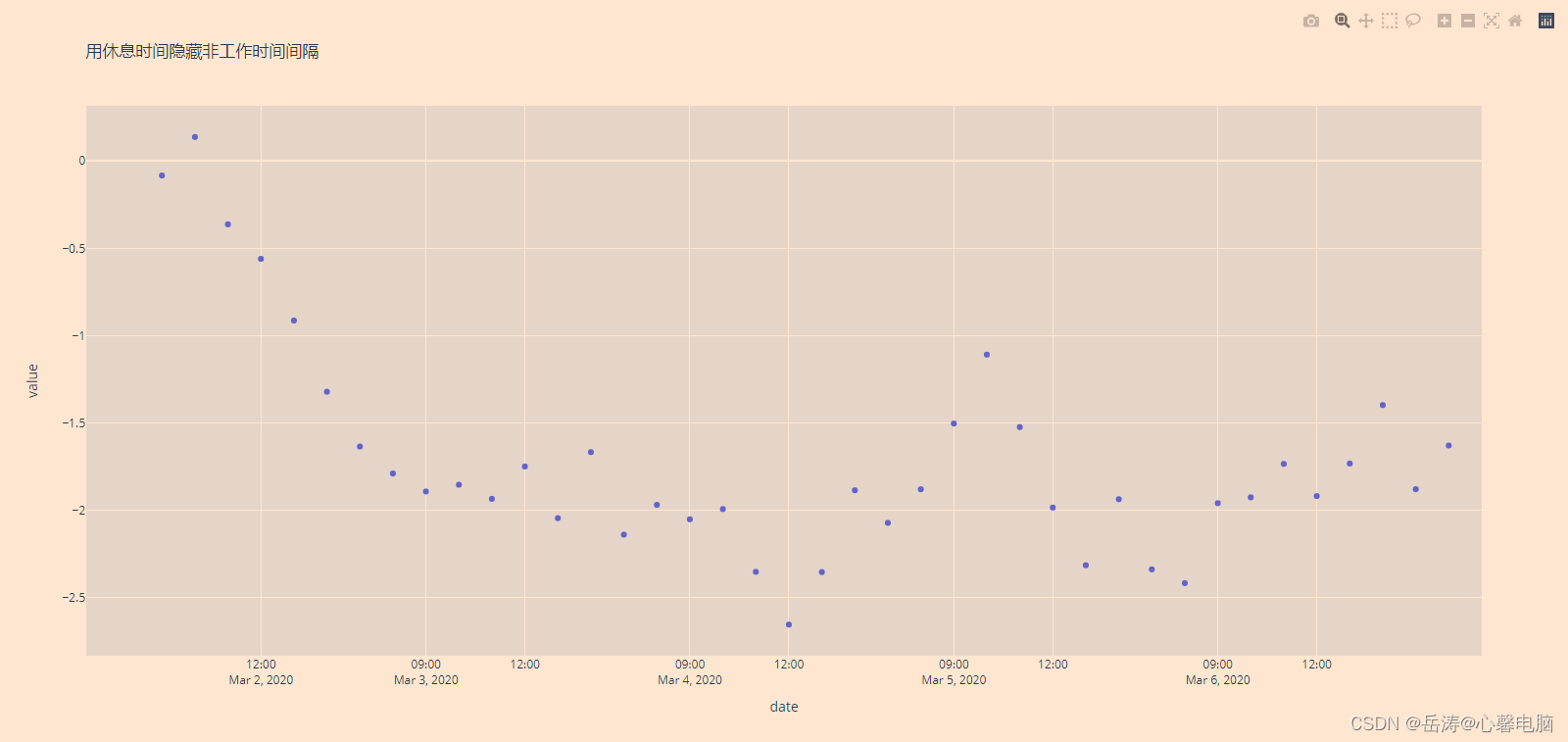The height and width of the screenshot is (742, 1568).
Task: Select the Zoom magnifier tool
Action: [1343, 21]
